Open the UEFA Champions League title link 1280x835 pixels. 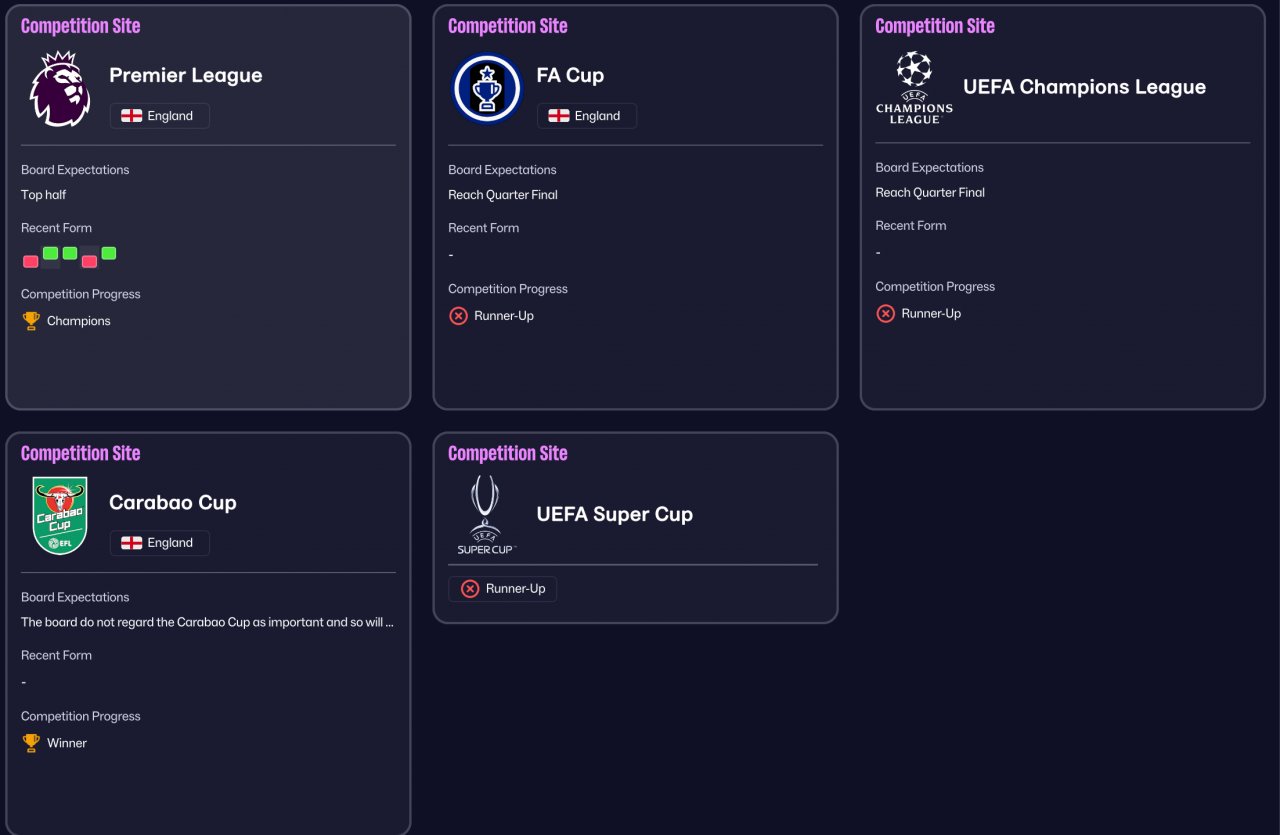click(x=1084, y=87)
